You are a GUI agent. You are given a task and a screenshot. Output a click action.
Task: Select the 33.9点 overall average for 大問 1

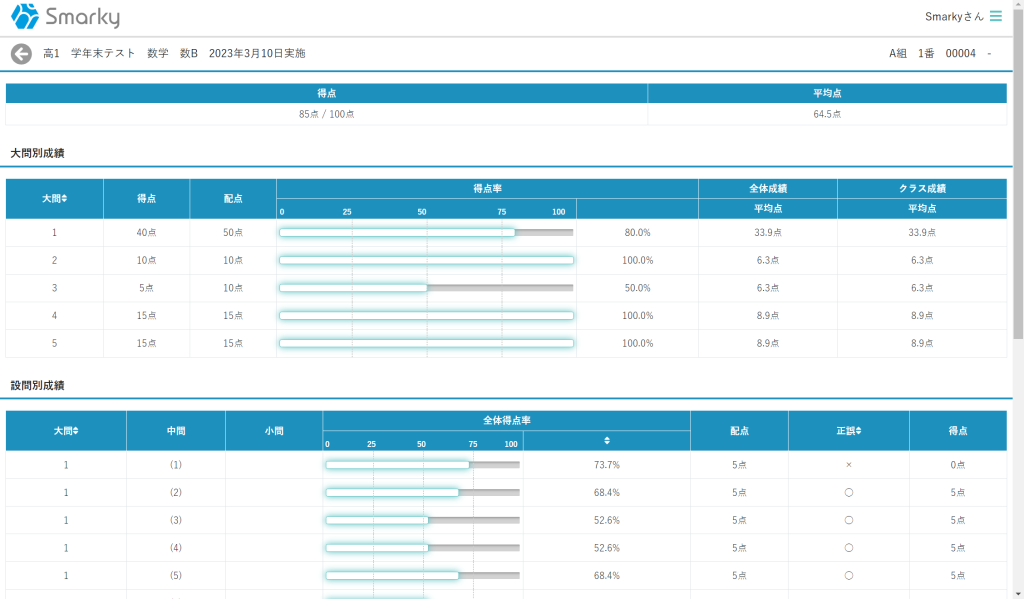768,233
